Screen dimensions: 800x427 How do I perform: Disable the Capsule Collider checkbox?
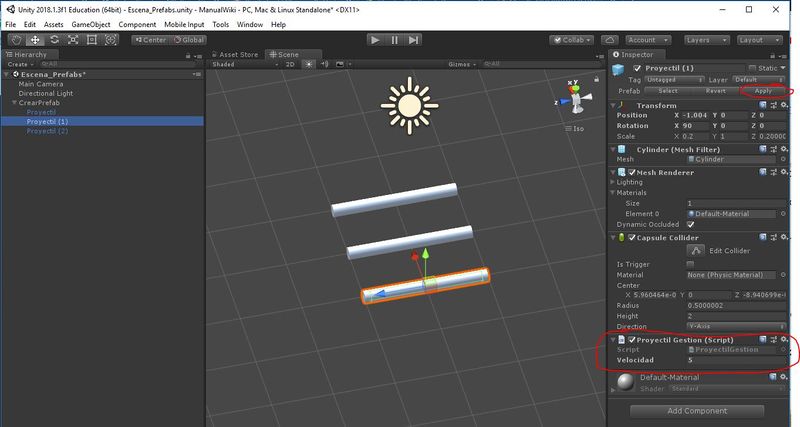[632, 238]
